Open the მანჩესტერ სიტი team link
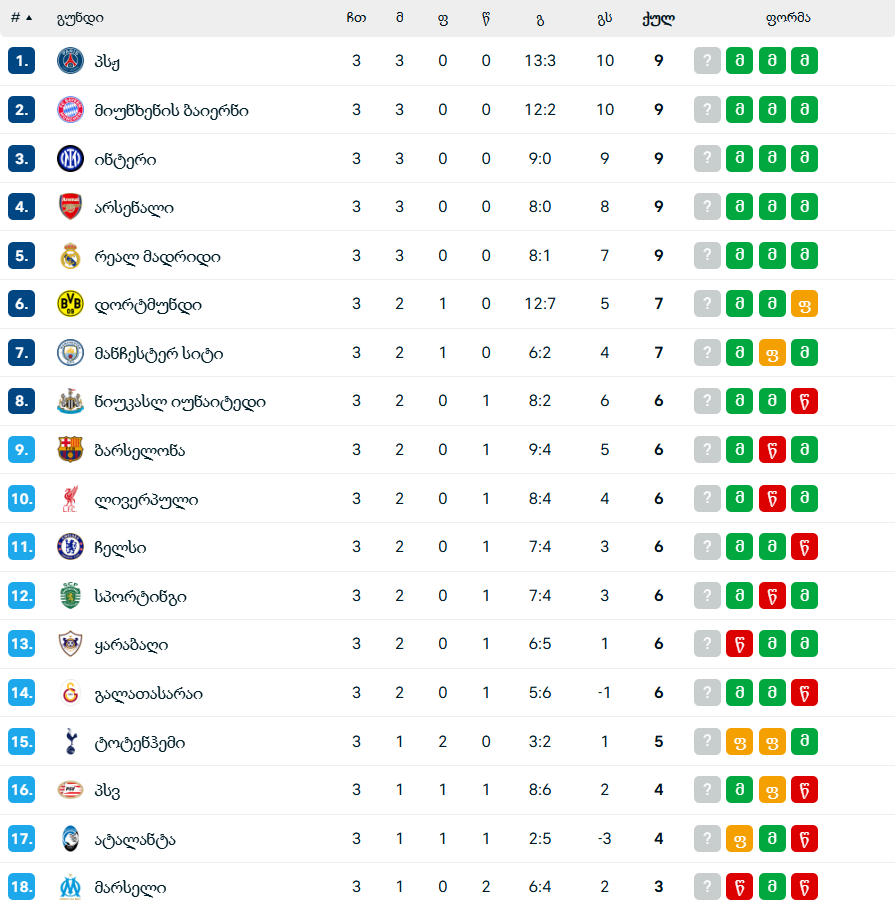 coord(158,353)
